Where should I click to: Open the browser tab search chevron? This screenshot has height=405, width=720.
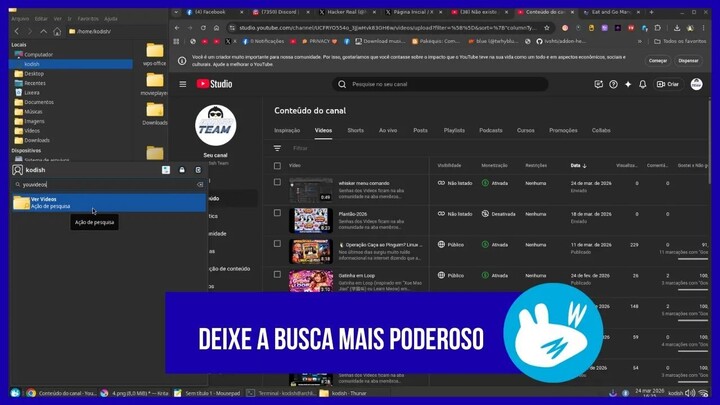[x=176, y=12]
